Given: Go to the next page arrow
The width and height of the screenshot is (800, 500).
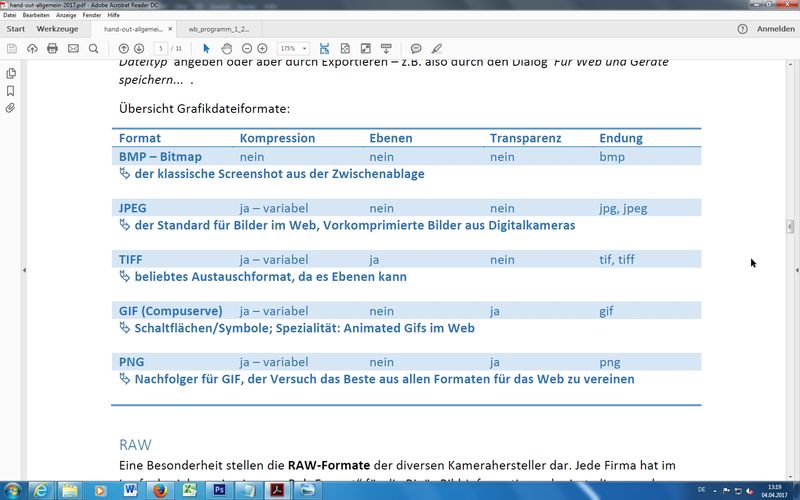Looking at the screenshot, I should point(139,48).
